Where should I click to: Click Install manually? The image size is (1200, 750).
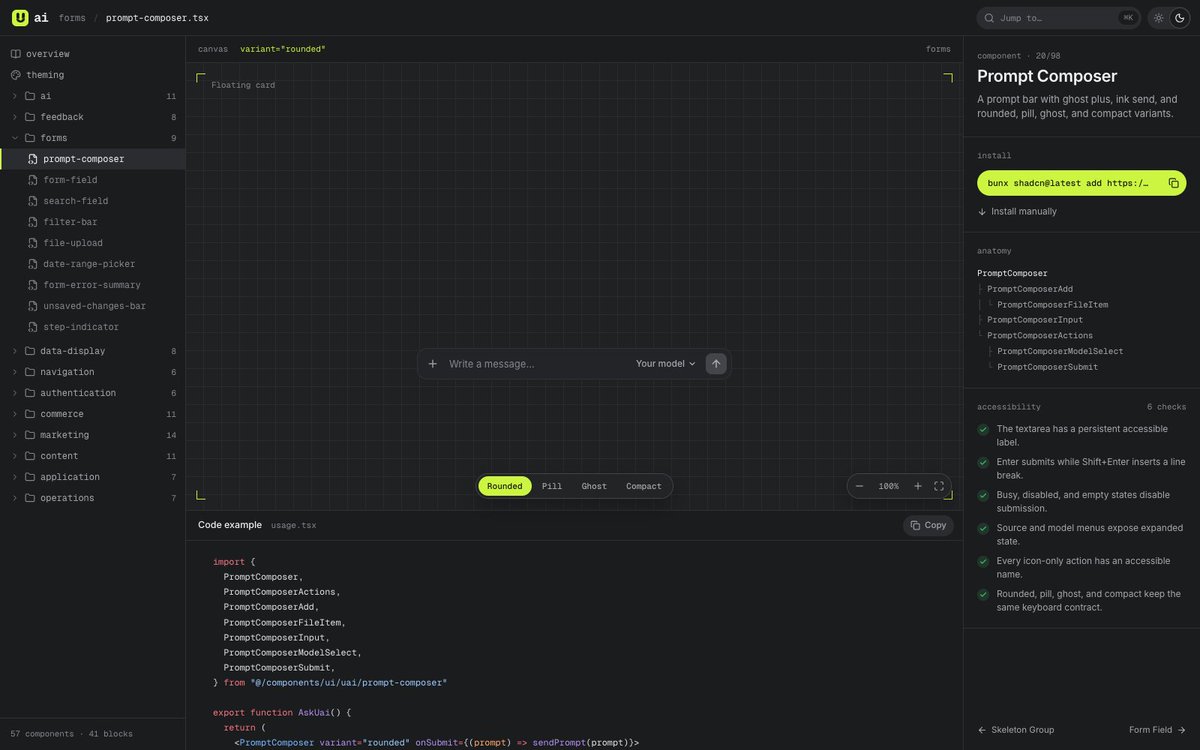point(1017,212)
